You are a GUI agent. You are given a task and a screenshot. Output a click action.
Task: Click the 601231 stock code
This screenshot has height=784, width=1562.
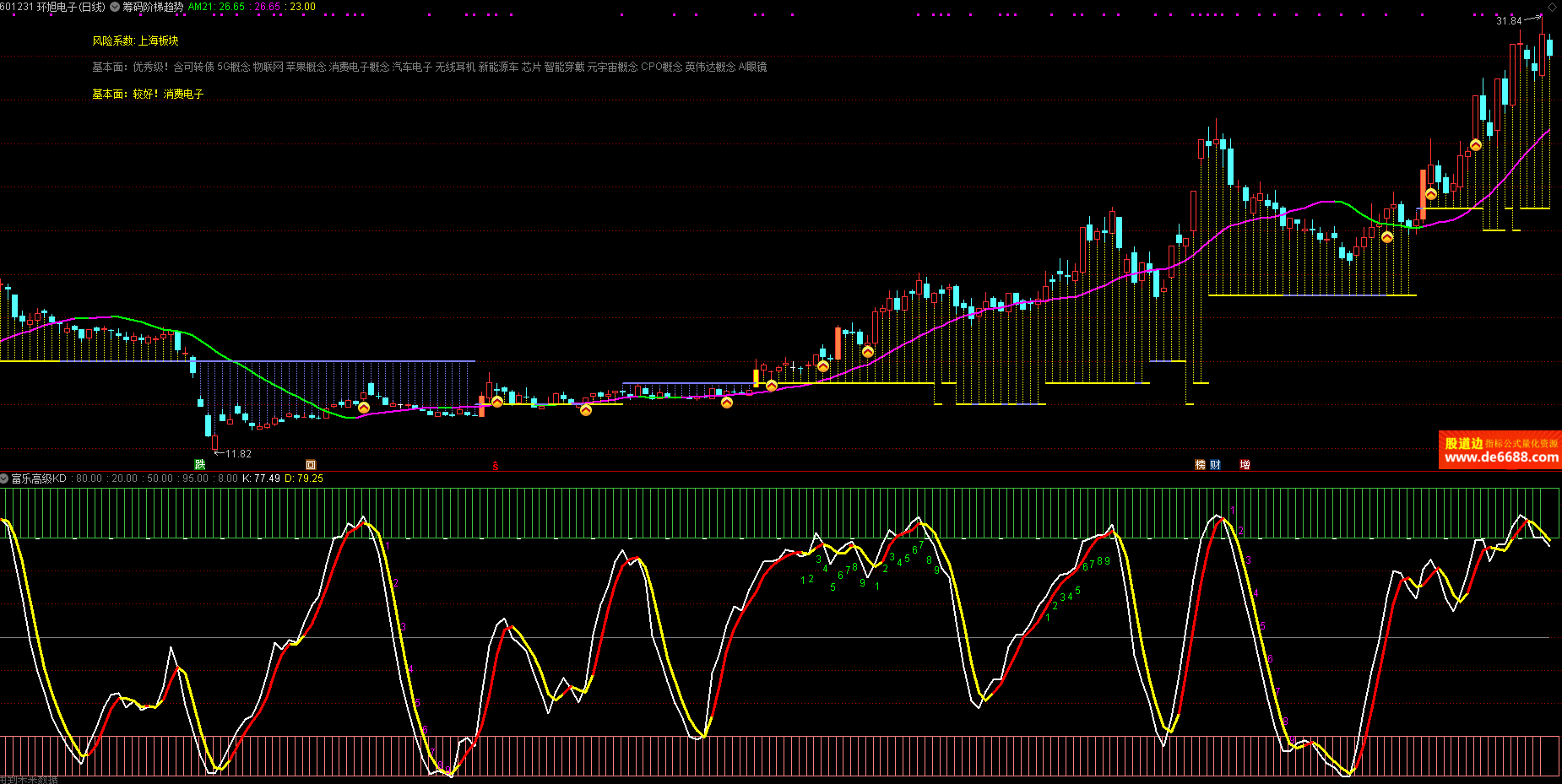[17, 7]
